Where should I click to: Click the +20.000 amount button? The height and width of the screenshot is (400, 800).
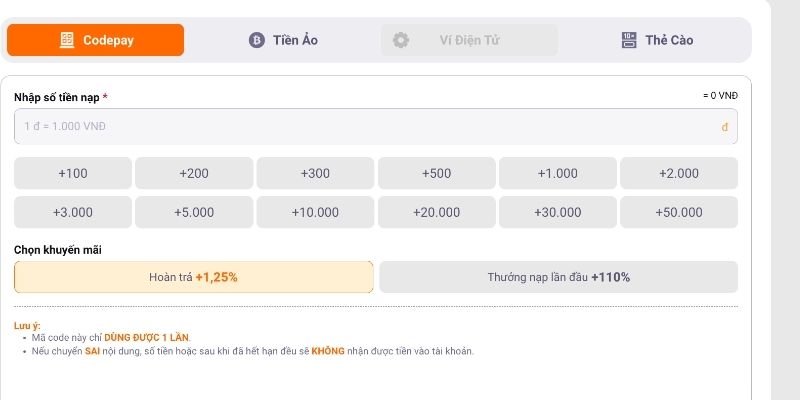click(436, 212)
